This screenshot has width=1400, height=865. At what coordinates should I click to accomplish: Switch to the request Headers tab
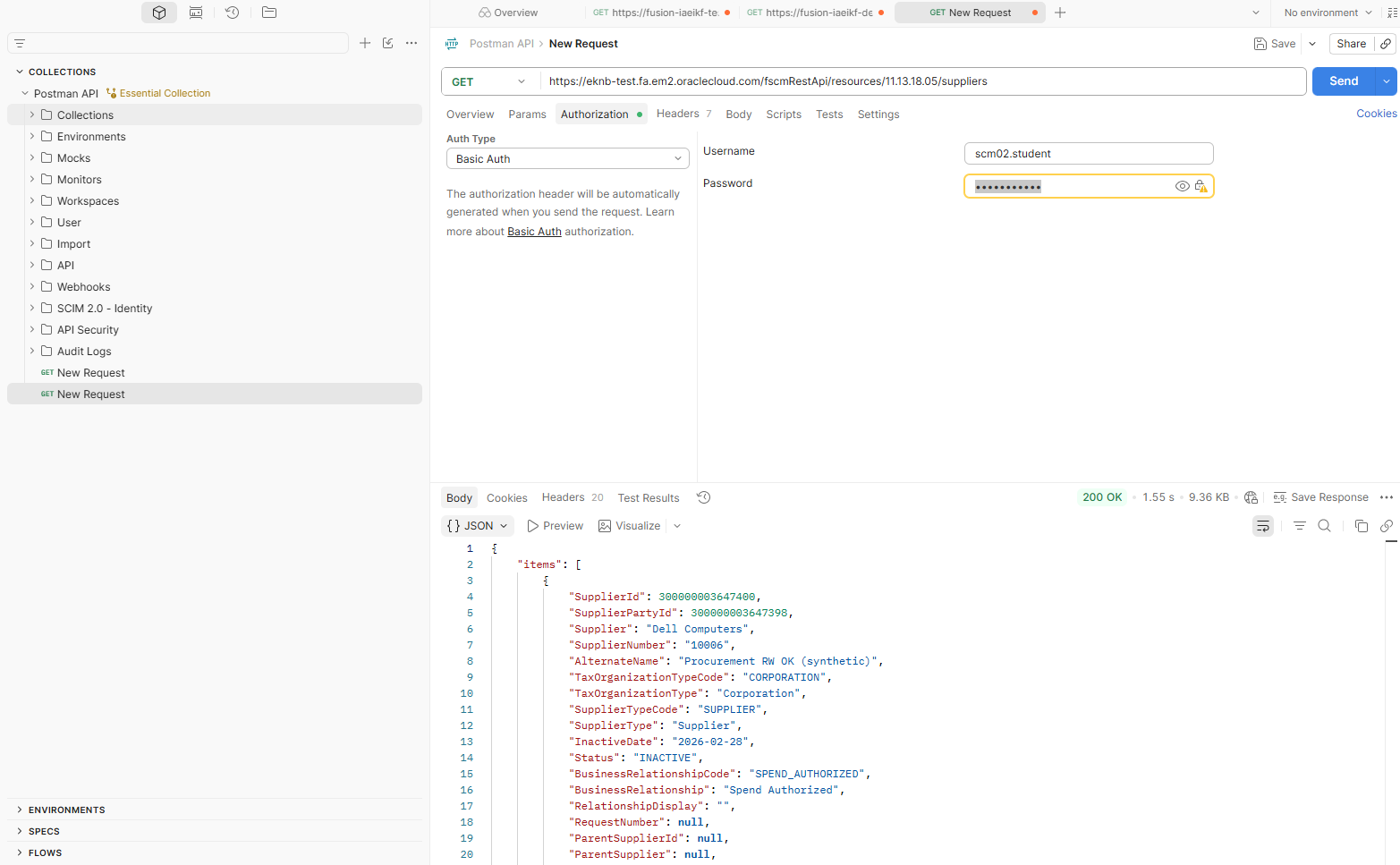[683, 114]
